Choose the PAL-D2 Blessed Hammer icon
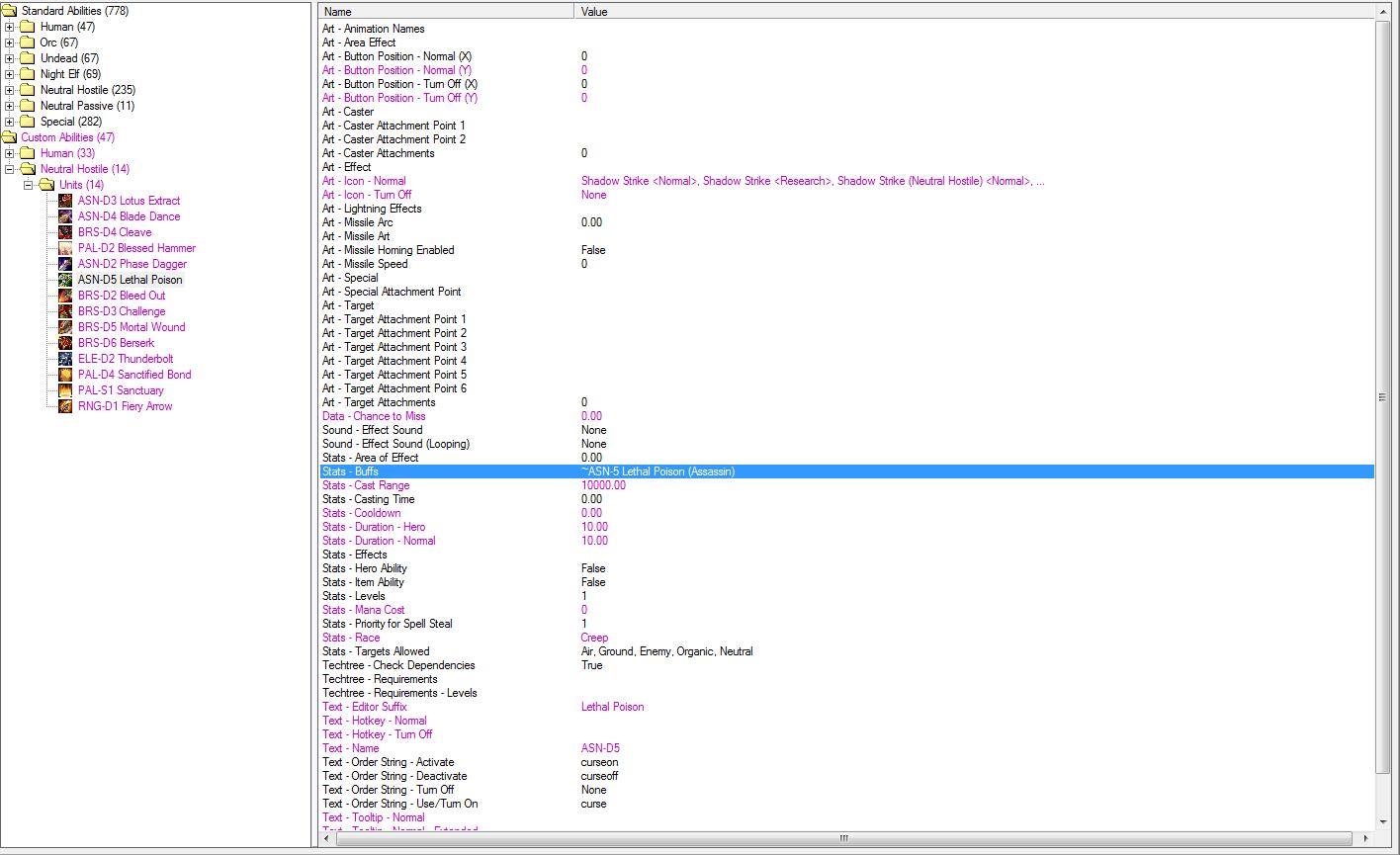 pyautogui.click(x=65, y=248)
